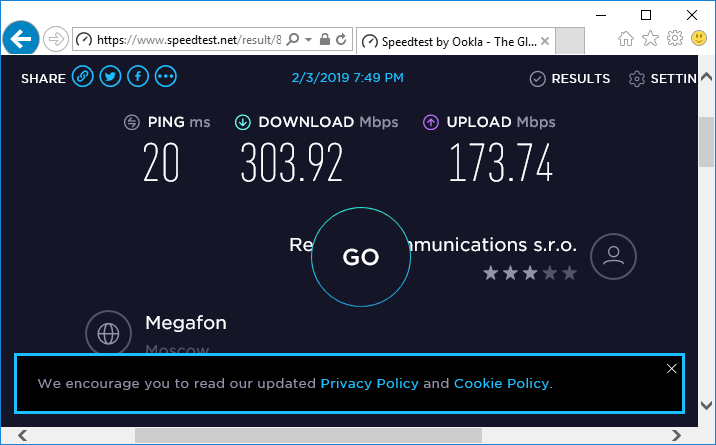The width and height of the screenshot is (716, 445).
Task: Open the Cookie Policy link
Action: [503, 383]
